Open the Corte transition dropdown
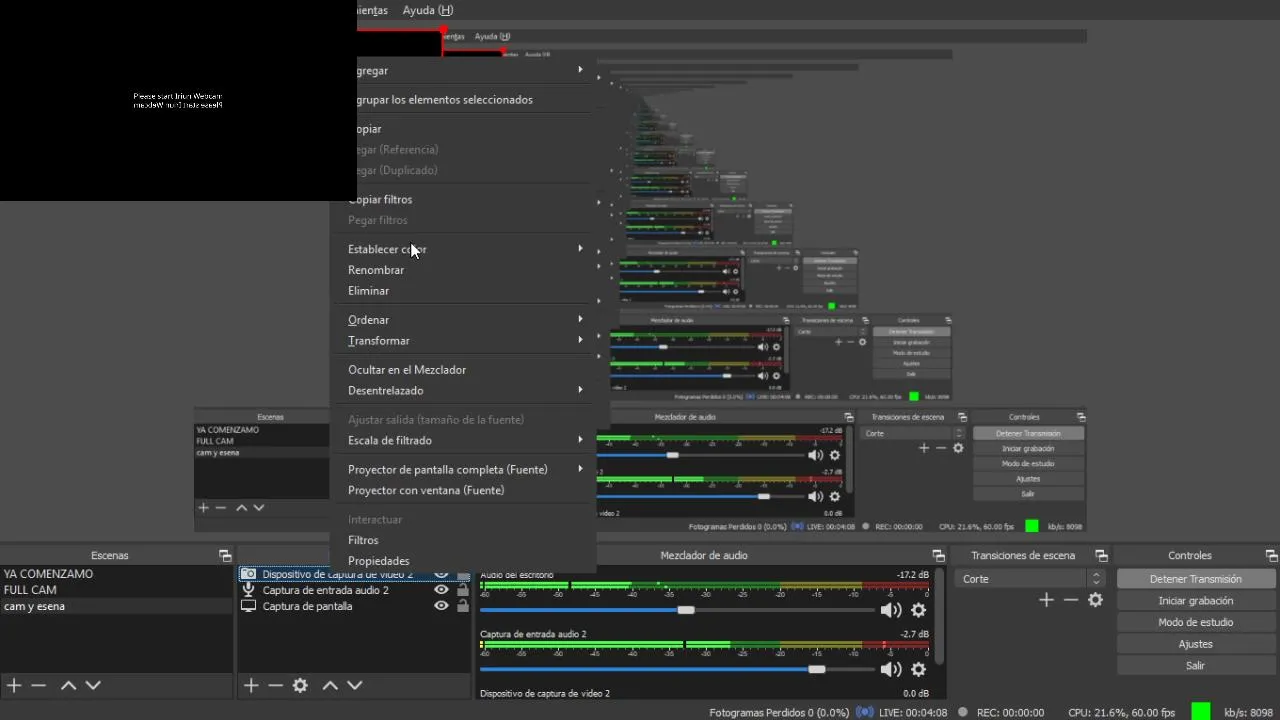The width and height of the screenshot is (1280, 720). (1031, 579)
